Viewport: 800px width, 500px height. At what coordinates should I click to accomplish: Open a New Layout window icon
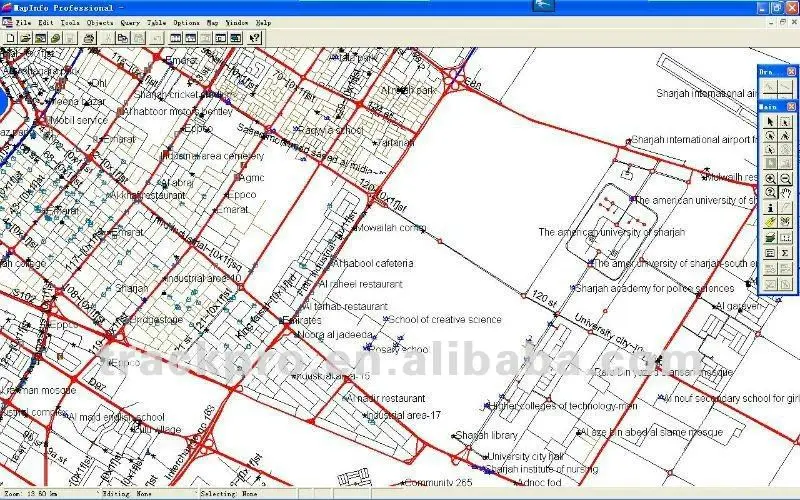(x=220, y=38)
